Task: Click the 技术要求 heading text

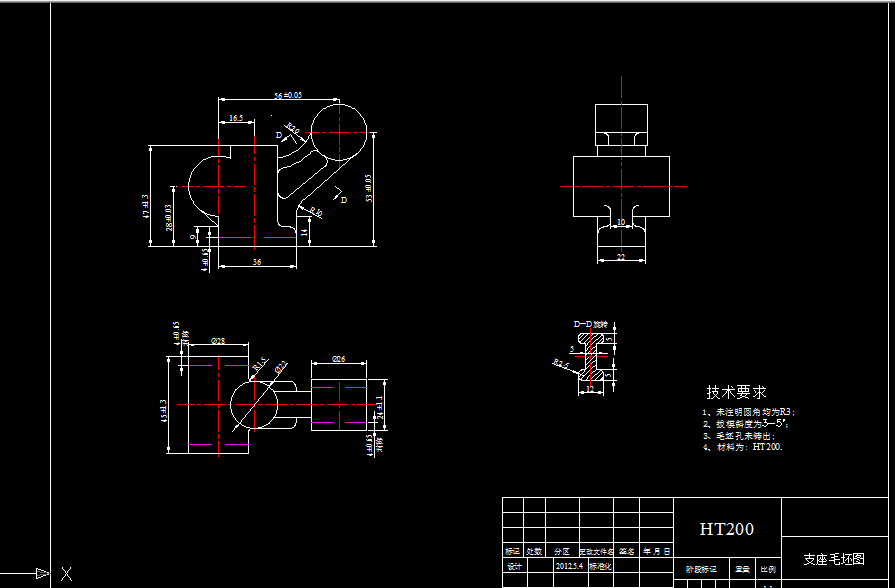Action: [x=736, y=392]
